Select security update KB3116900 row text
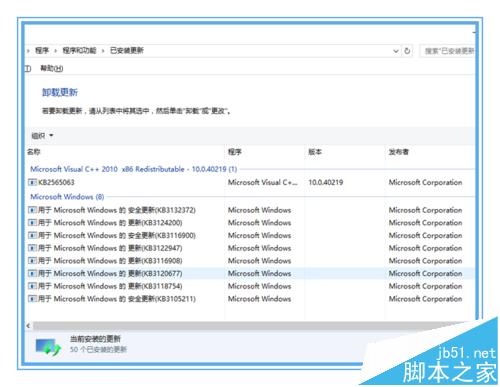Viewport: 500px width, 387px height. click(117, 235)
